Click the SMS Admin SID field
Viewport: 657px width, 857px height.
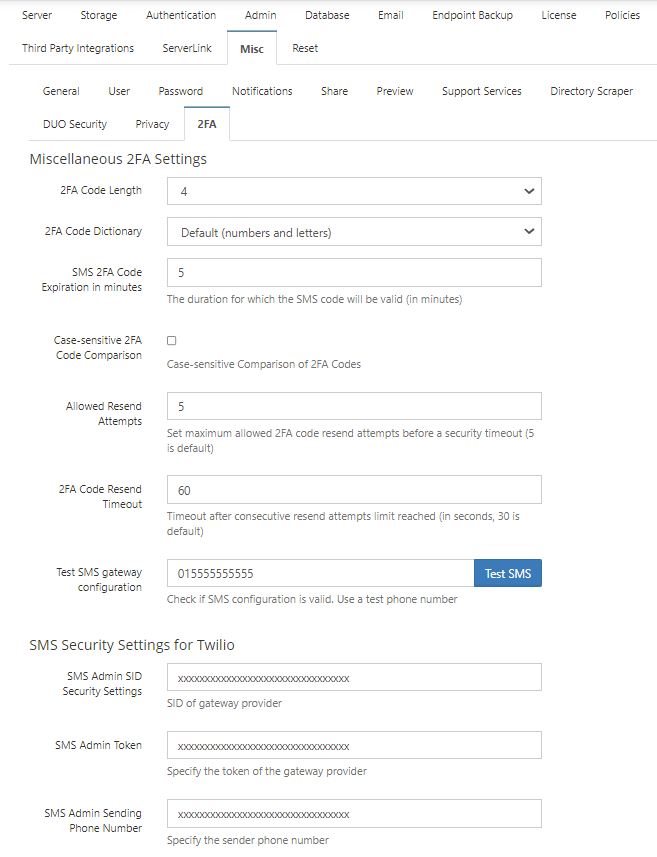click(354, 677)
